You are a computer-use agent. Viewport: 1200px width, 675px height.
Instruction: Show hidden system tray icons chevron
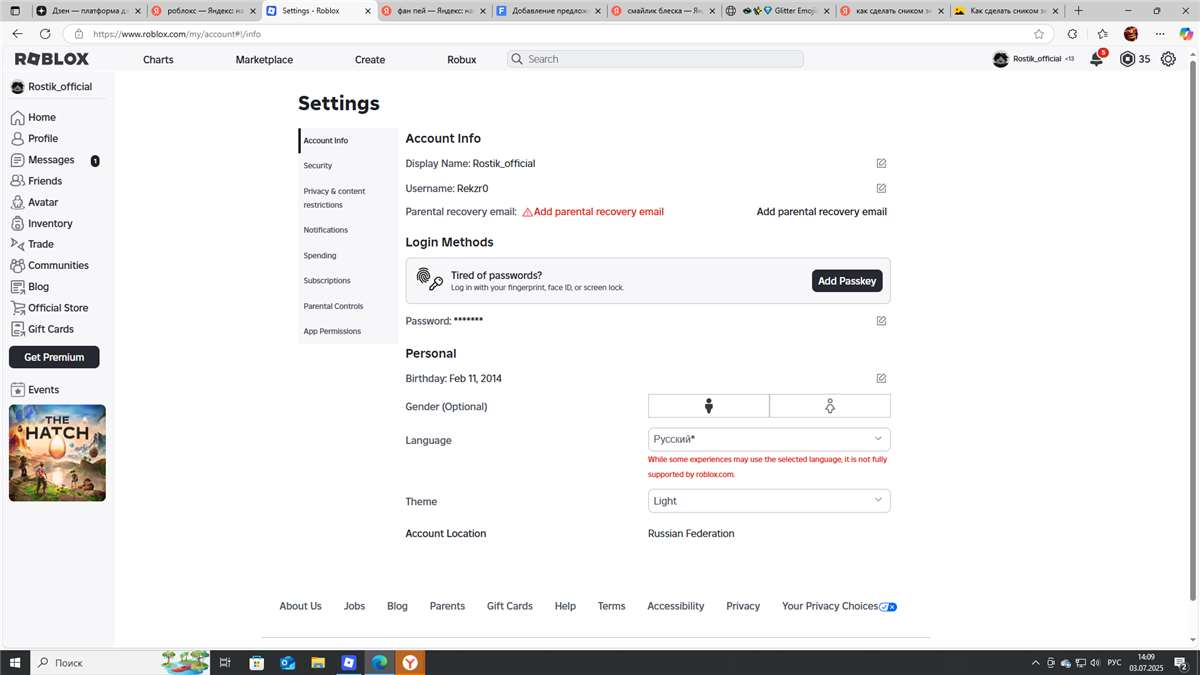coord(1035,663)
